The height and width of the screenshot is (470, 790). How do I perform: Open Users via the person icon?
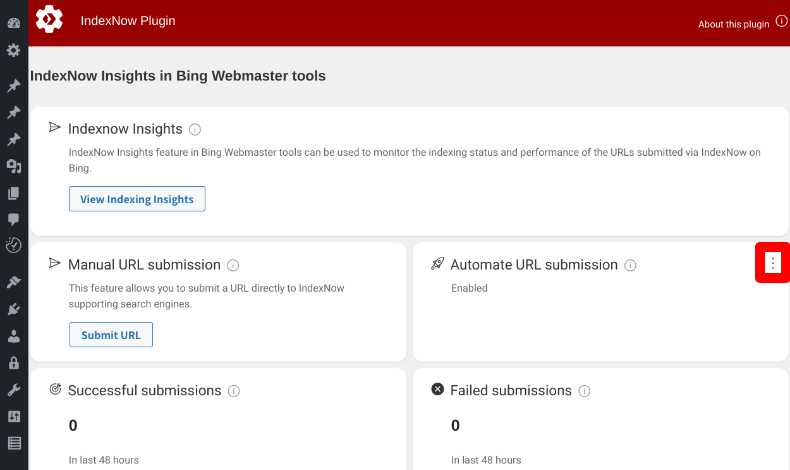point(14,336)
